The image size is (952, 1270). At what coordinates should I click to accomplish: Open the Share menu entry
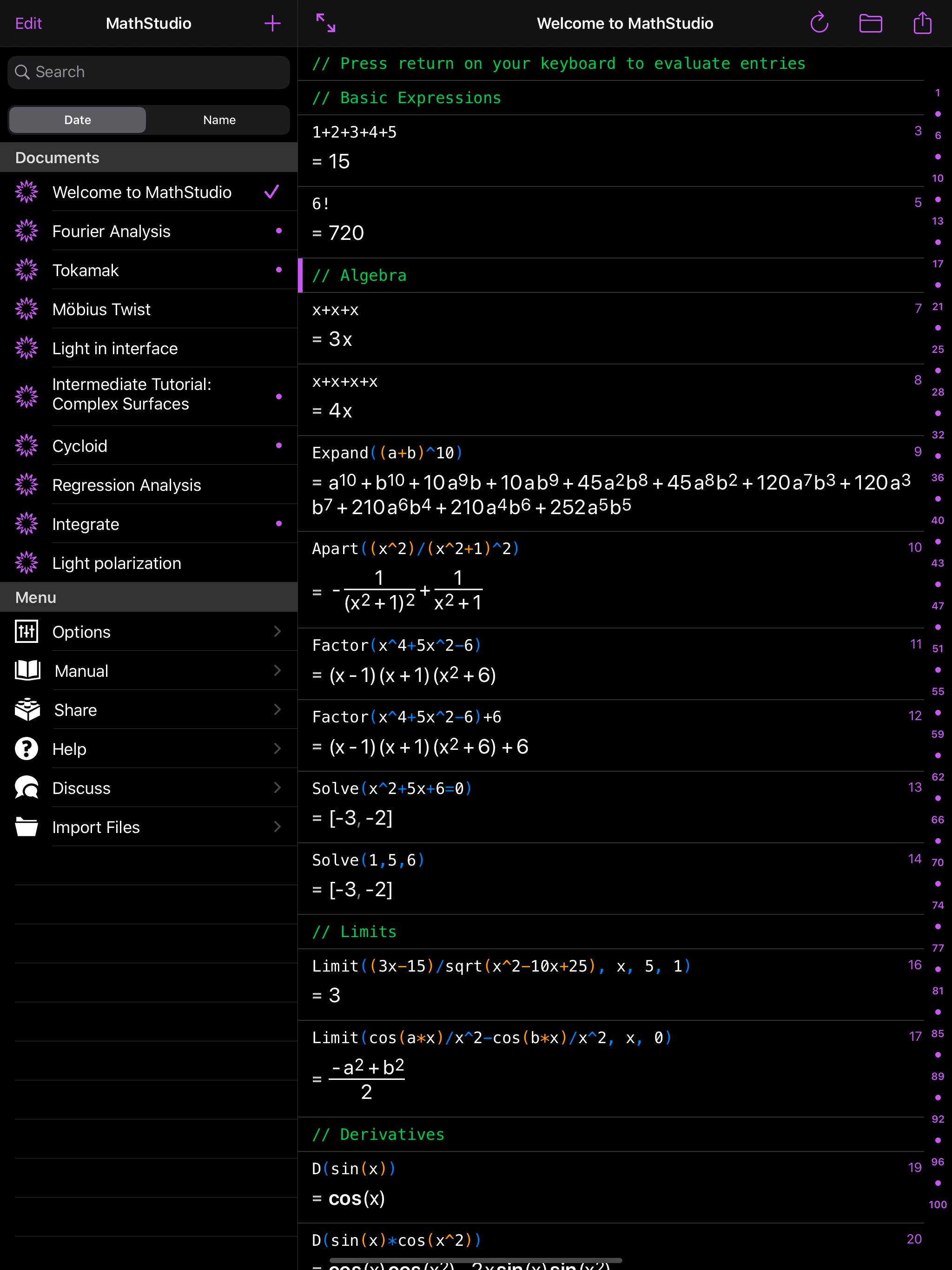75,710
